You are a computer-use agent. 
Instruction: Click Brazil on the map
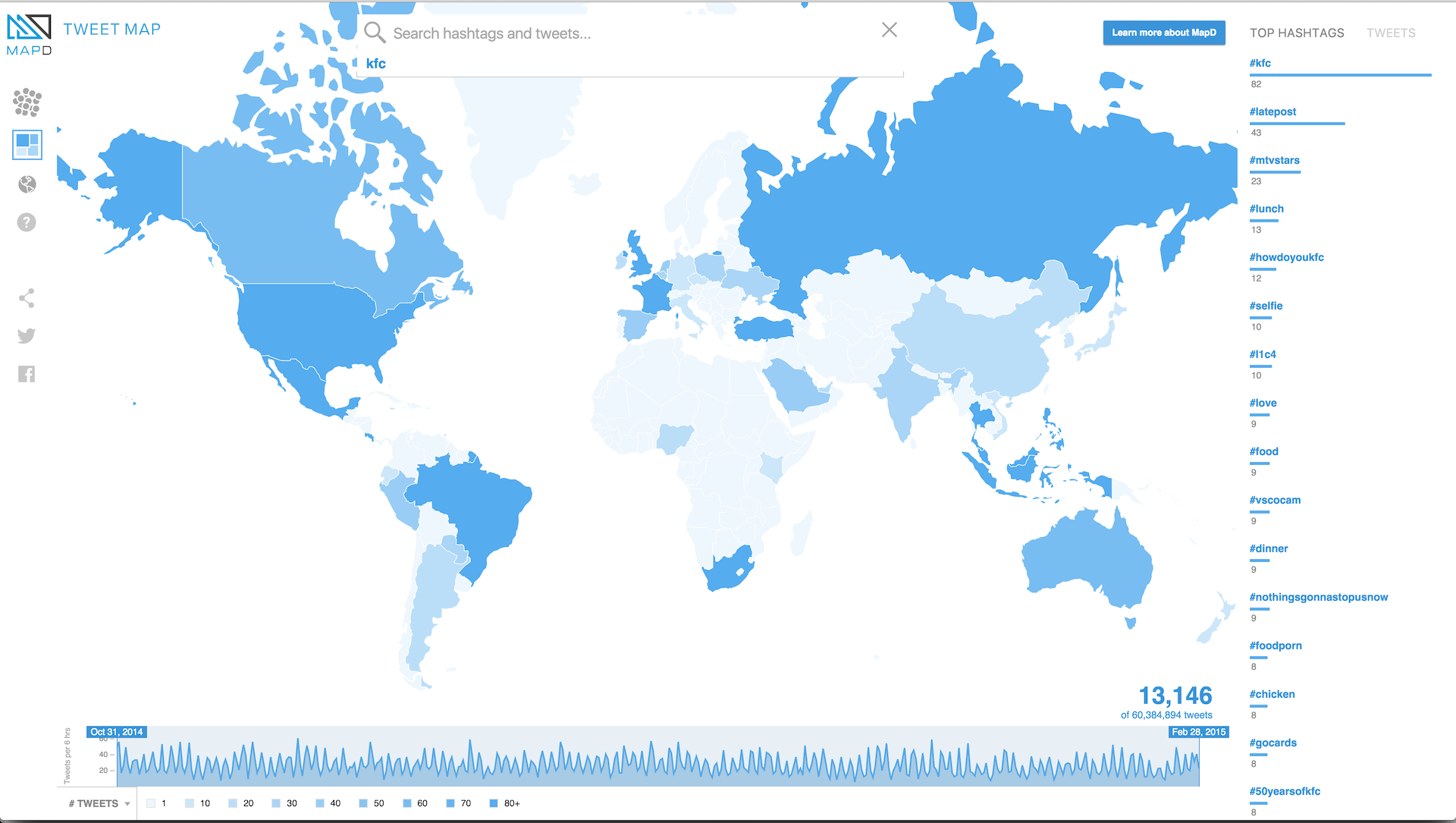point(478,508)
